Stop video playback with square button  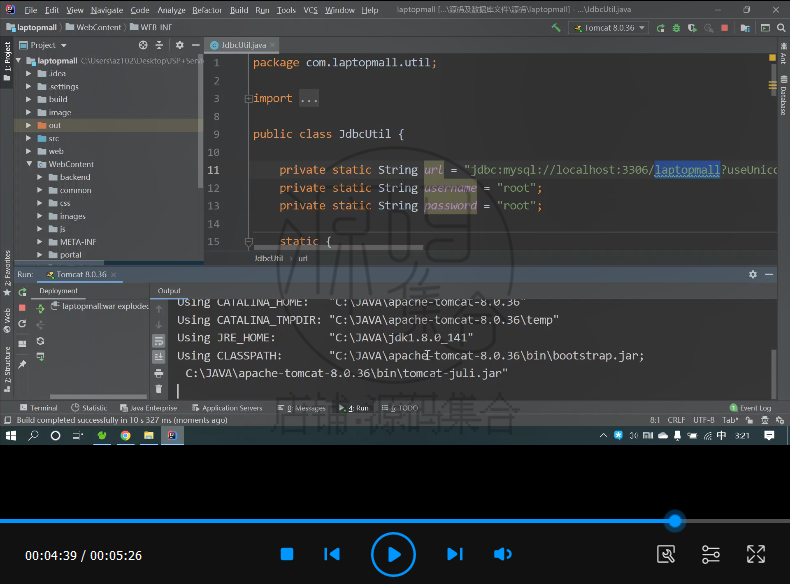(x=287, y=555)
